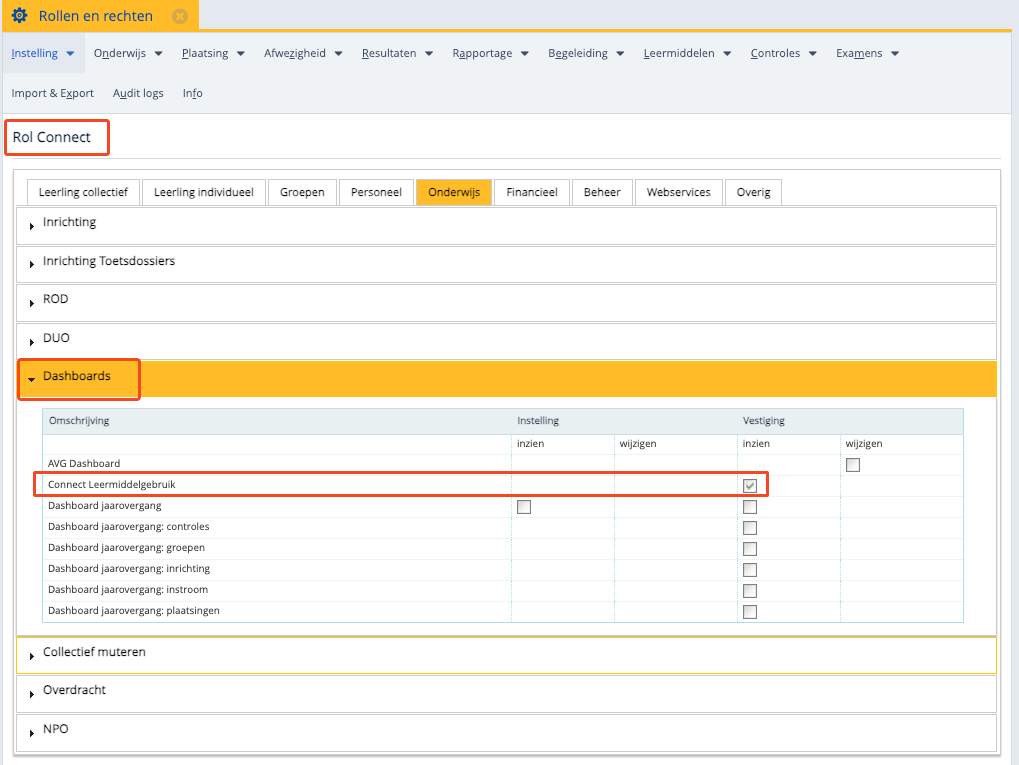Expand the Collectief muteren section
The height and width of the screenshot is (765, 1019).
tap(93, 652)
